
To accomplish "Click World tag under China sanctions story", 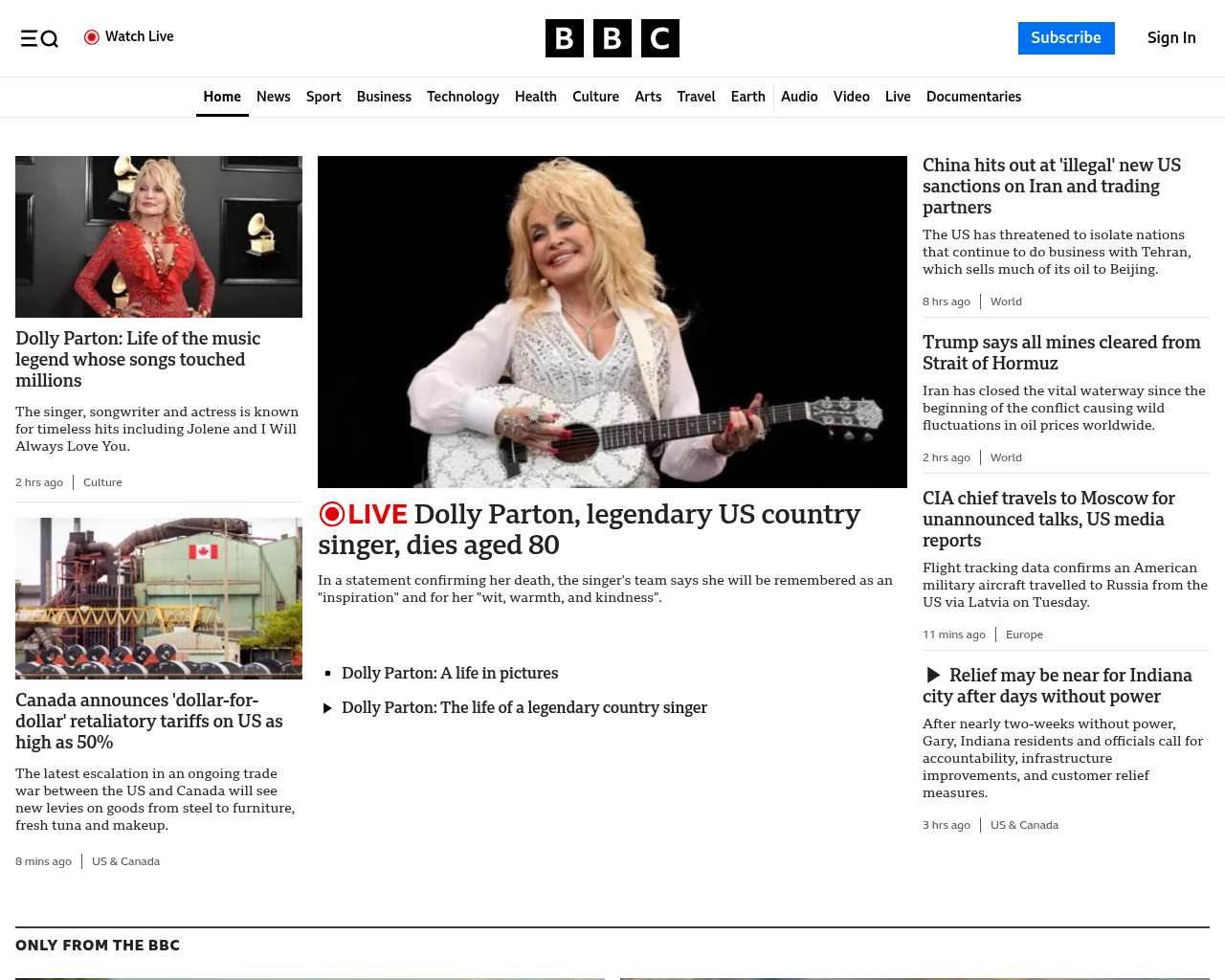I will pos(1006,301).
